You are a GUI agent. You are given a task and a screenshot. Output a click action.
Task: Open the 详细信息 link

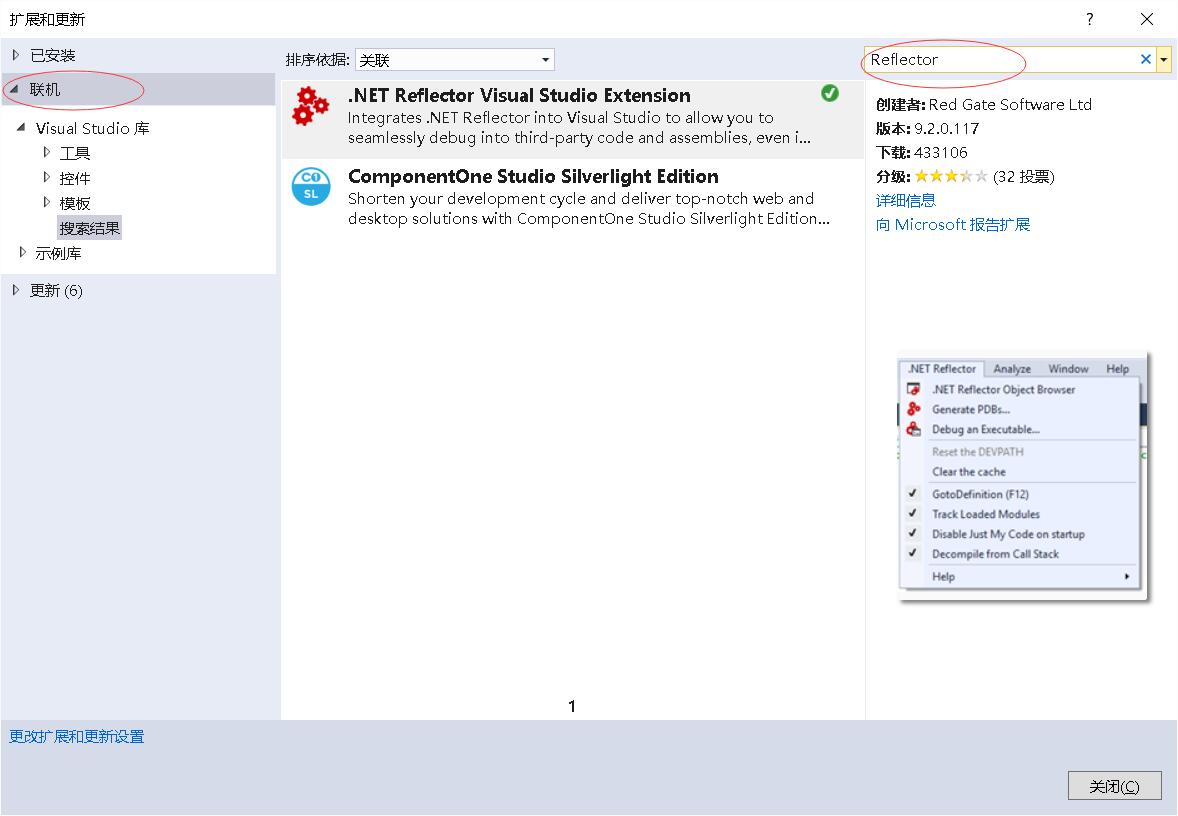pos(905,201)
